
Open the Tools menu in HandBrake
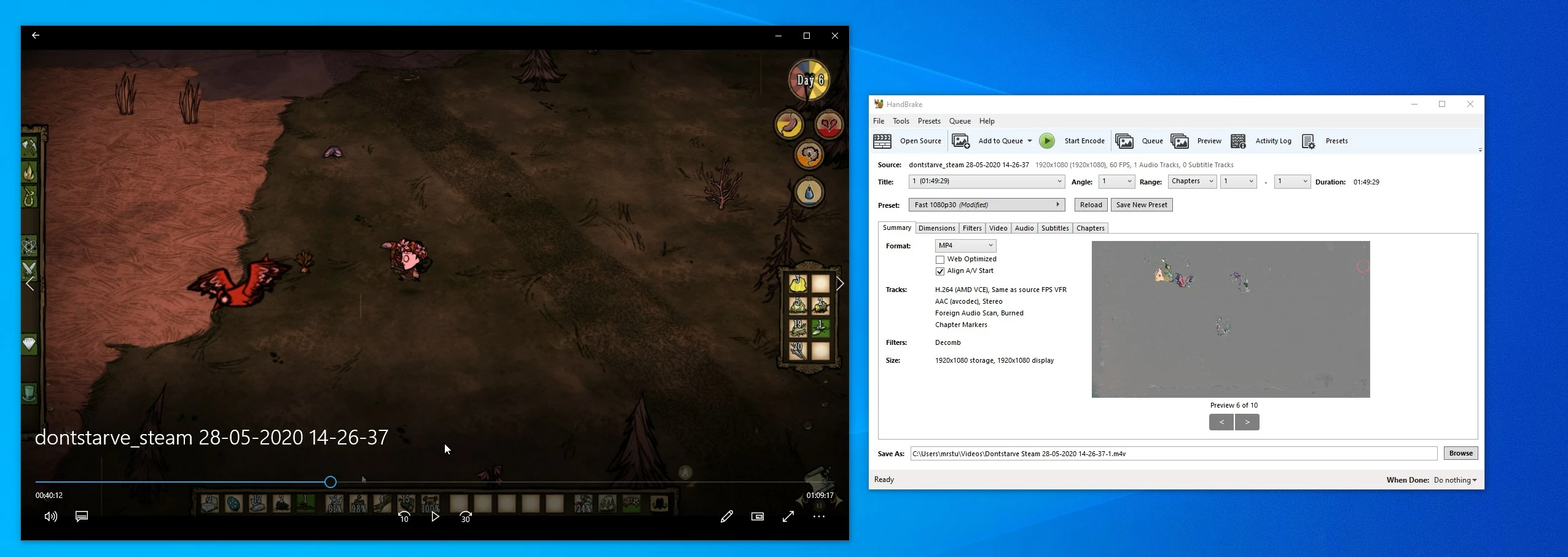(x=901, y=121)
